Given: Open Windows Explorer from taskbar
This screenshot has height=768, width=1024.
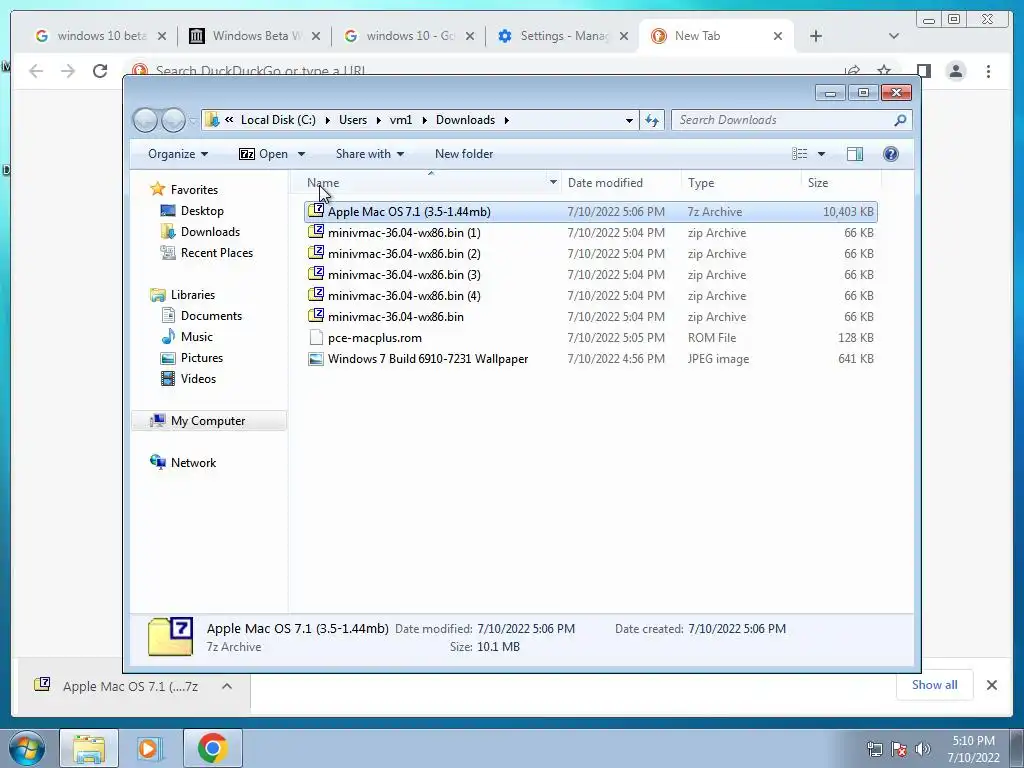Looking at the screenshot, I should [x=89, y=748].
